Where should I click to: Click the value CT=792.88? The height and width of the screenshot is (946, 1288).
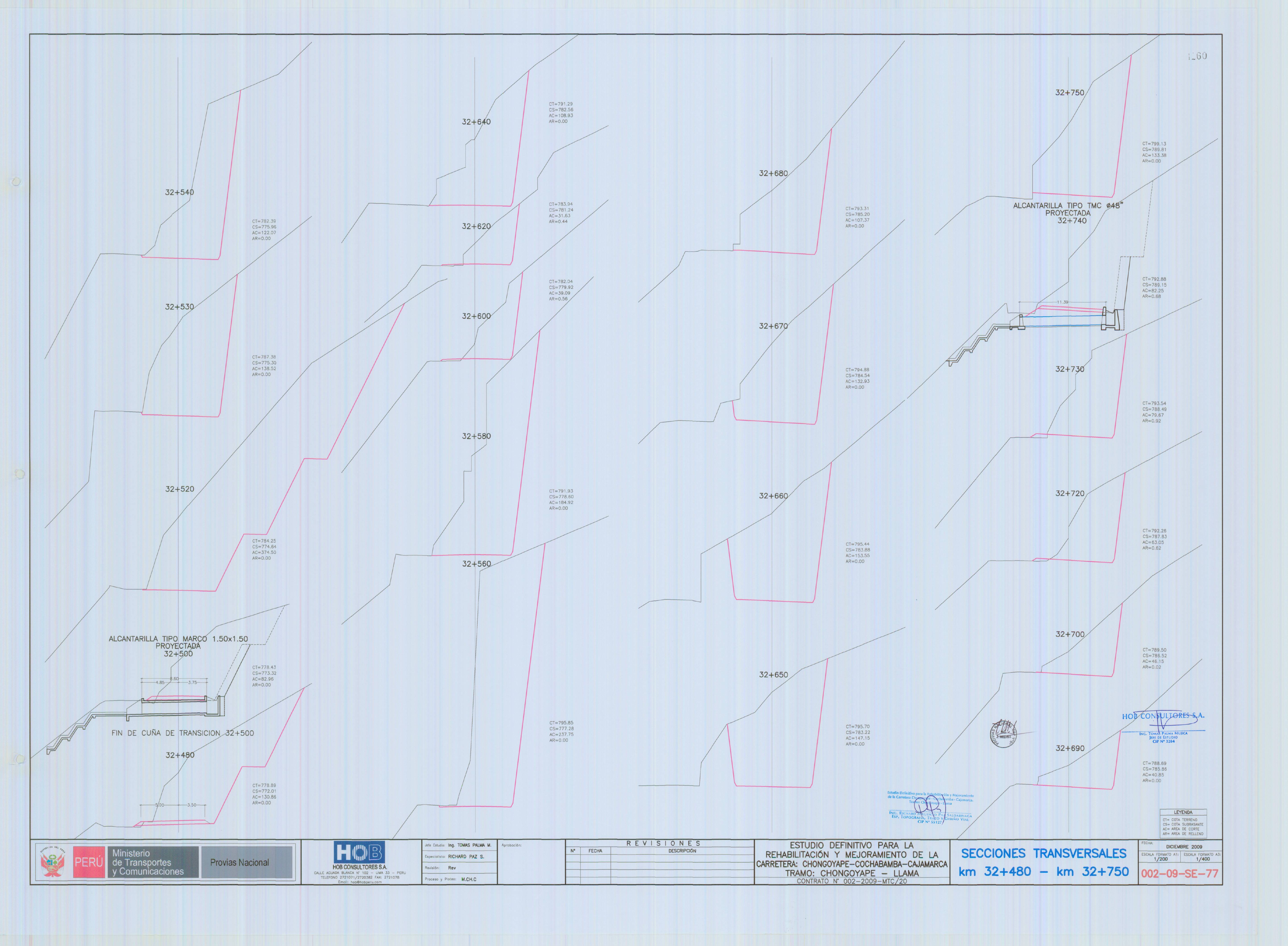1154,279
